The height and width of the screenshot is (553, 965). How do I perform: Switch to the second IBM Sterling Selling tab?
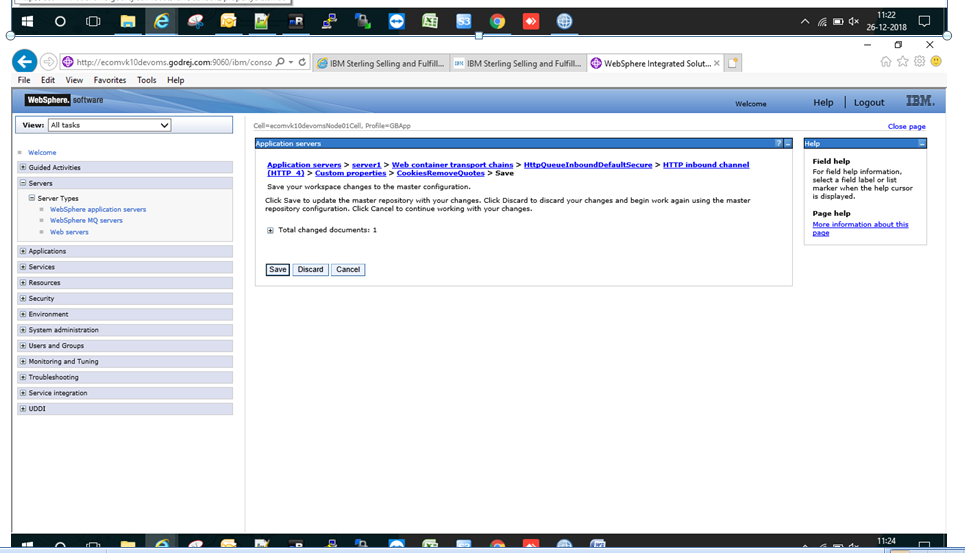[518, 63]
